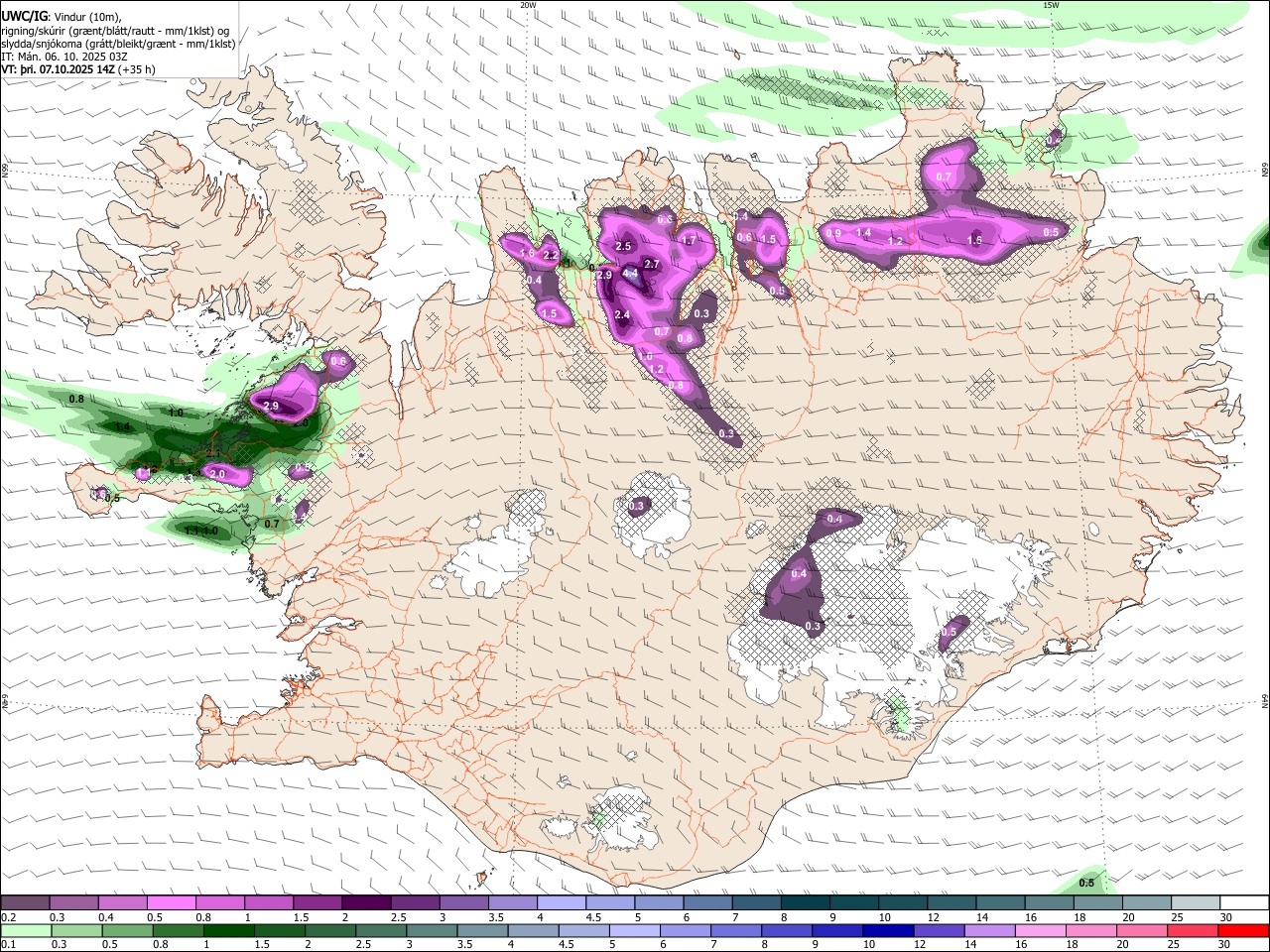Click the 'rigning/skúrir' description line
Image resolution: width=1270 pixels, height=952 pixels.
click(x=116, y=30)
